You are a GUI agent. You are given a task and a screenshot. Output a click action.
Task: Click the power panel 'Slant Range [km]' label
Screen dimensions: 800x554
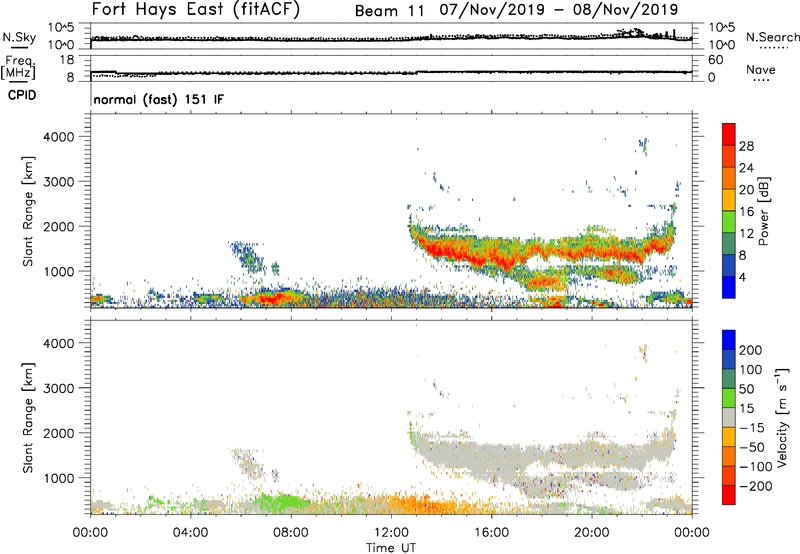(x=28, y=211)
